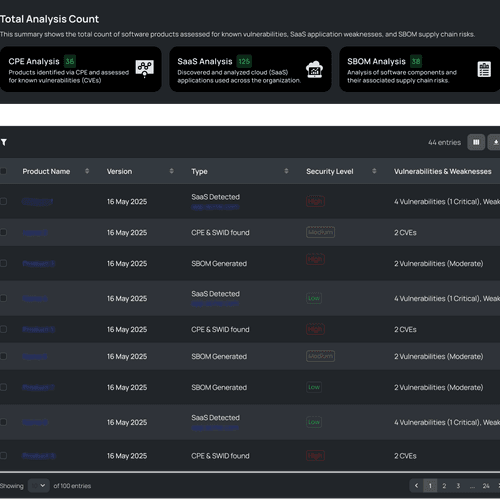
Task: Click 'SaaS Detected' text in the first row
Action: [215, 197]
